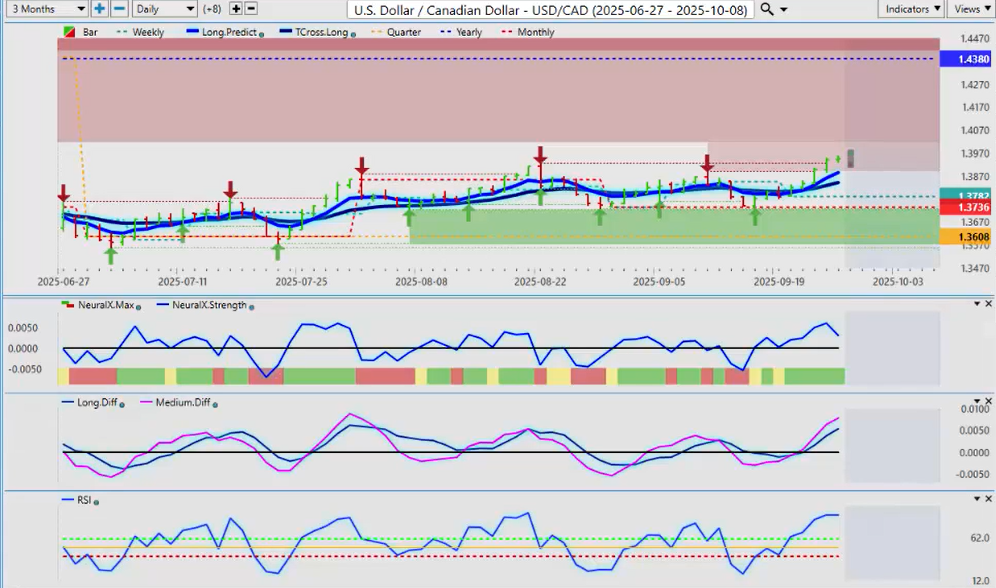
Task: Expand the arrow next to search magnifier
Action: tap(784, 9)
